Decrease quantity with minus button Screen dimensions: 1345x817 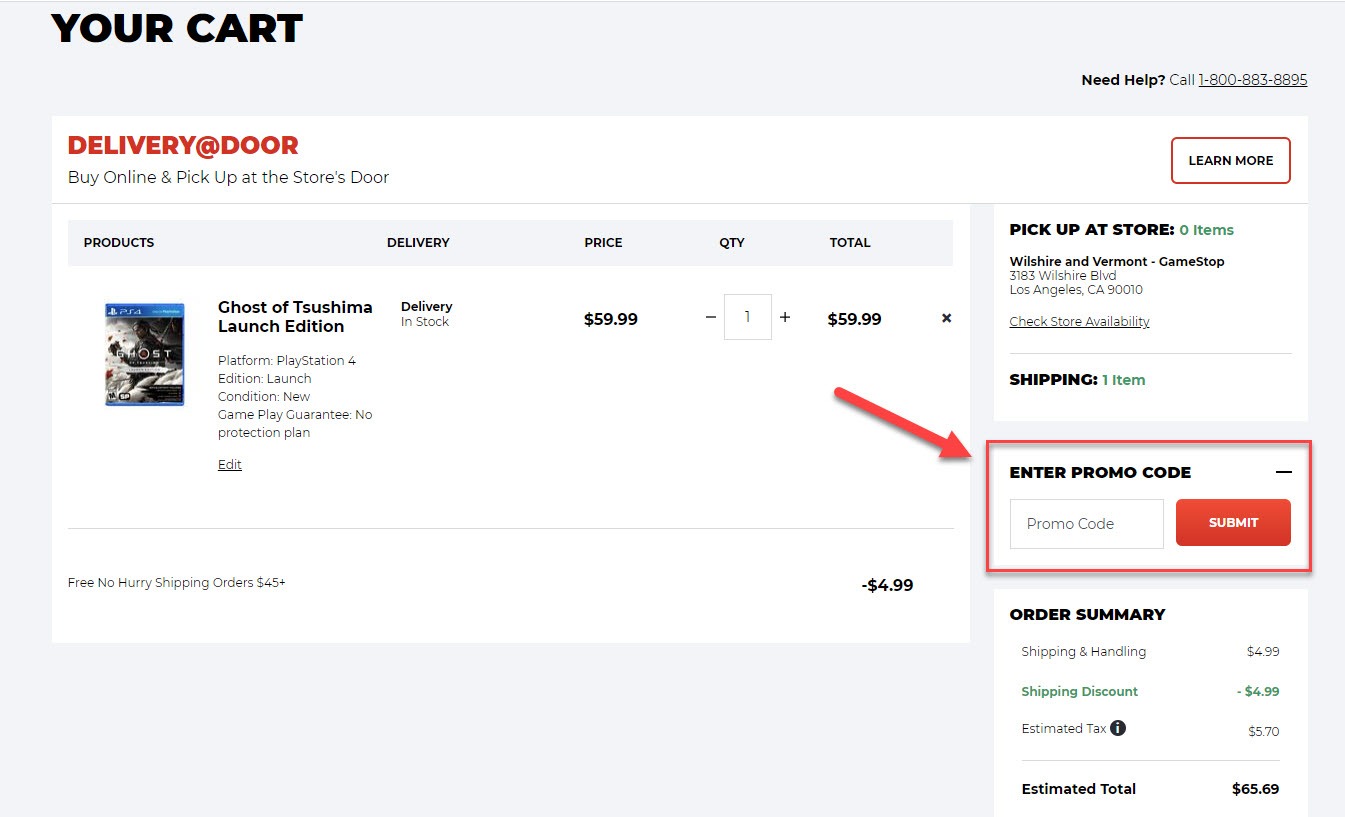pos(711,317)
